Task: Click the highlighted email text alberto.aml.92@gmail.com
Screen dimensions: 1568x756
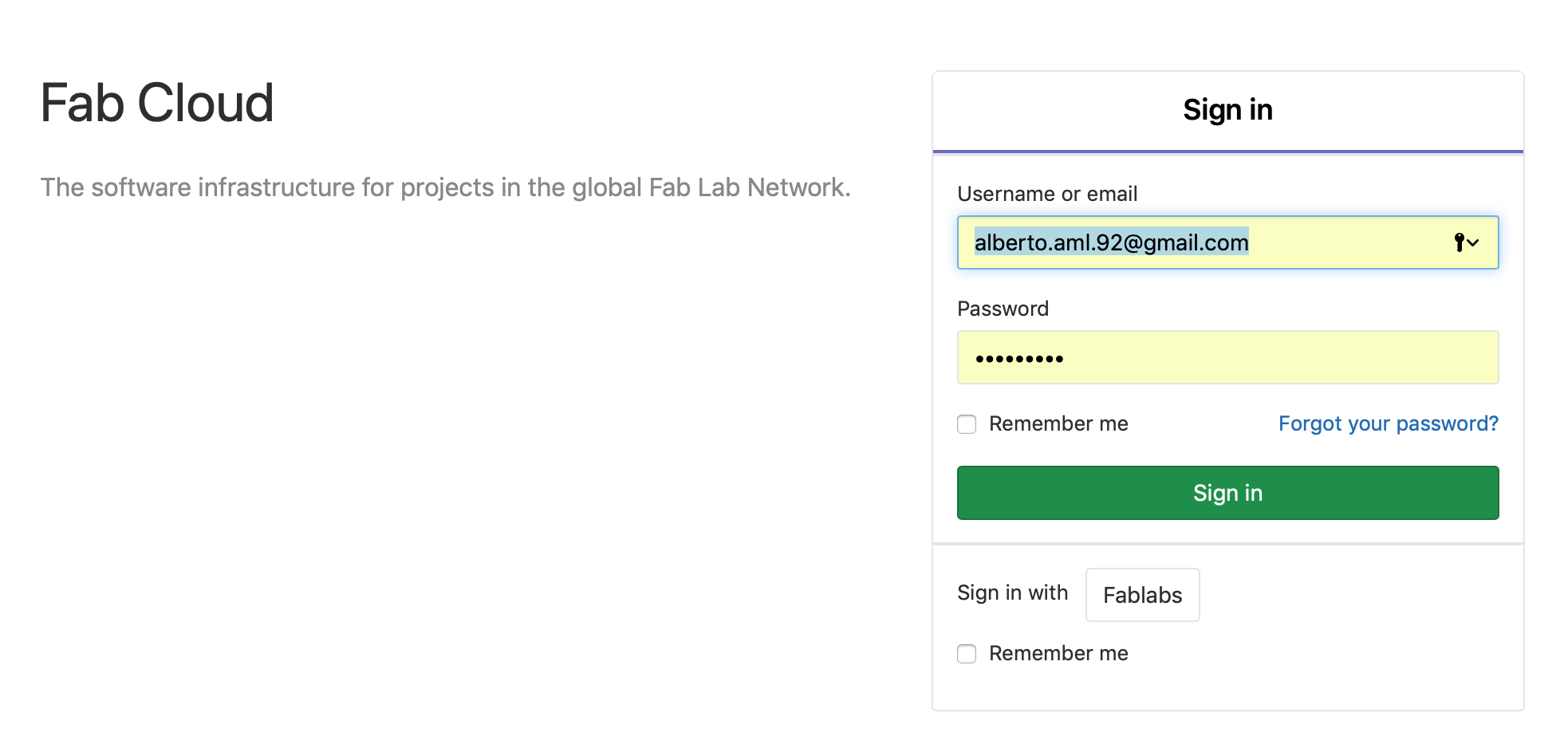Action: click(x=1111, y=242)
